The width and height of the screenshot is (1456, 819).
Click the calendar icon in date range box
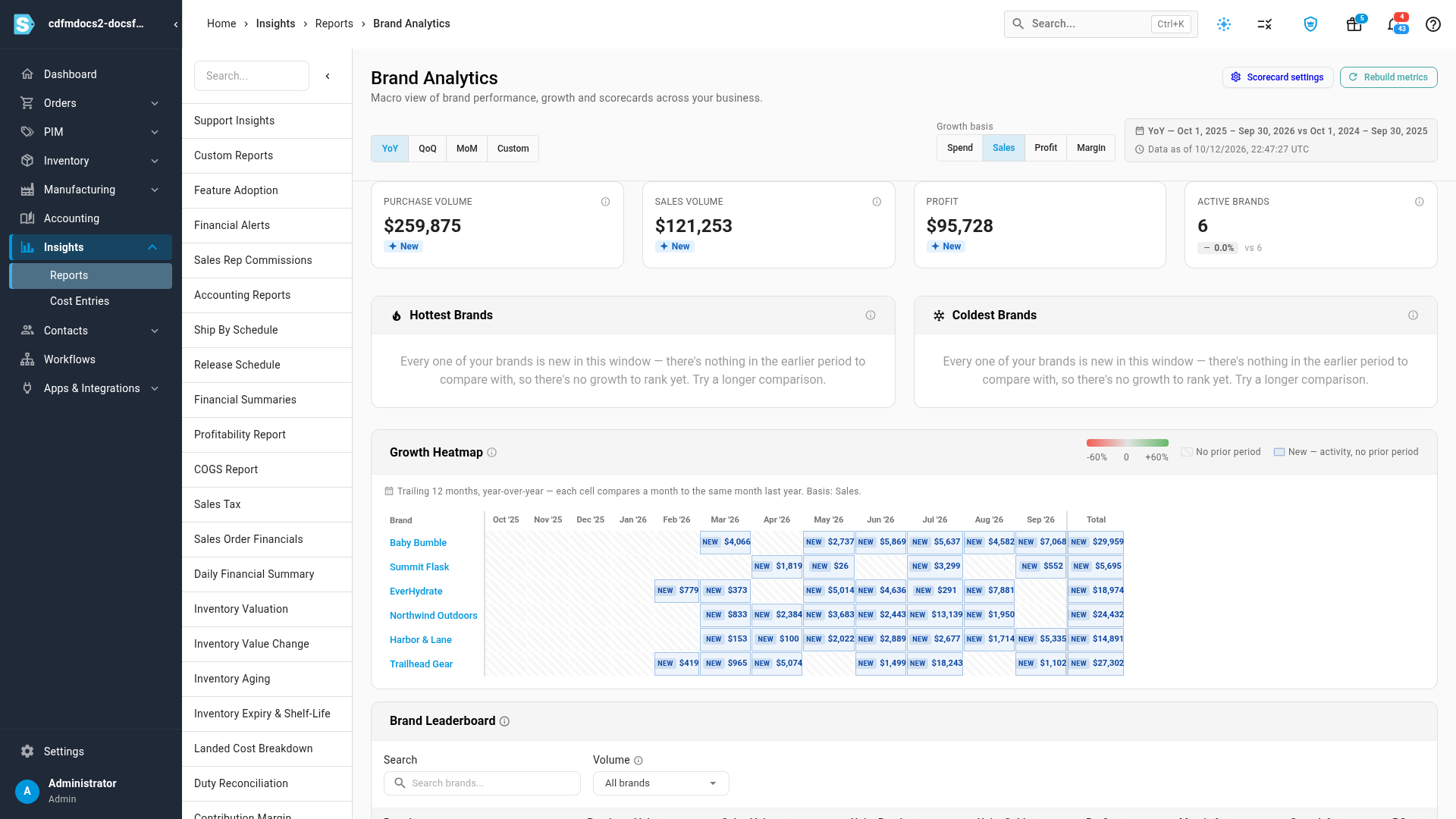coord(1139,131)
